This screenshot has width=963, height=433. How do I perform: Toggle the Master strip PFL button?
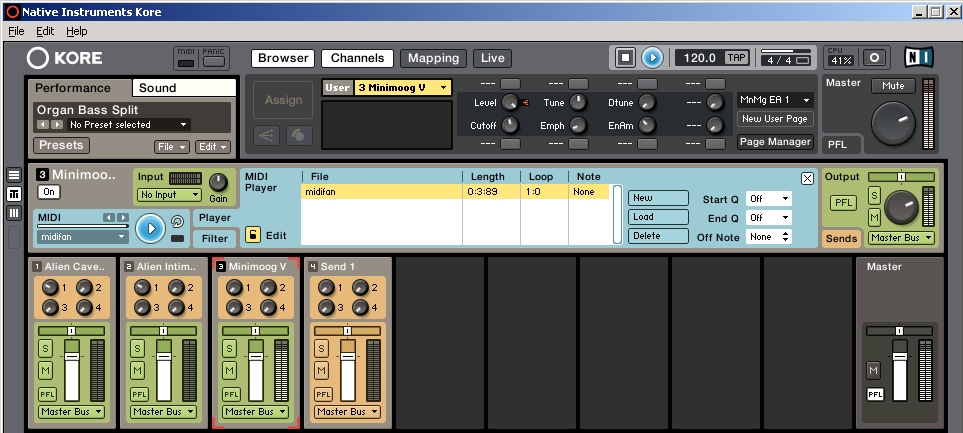[875, 394]
